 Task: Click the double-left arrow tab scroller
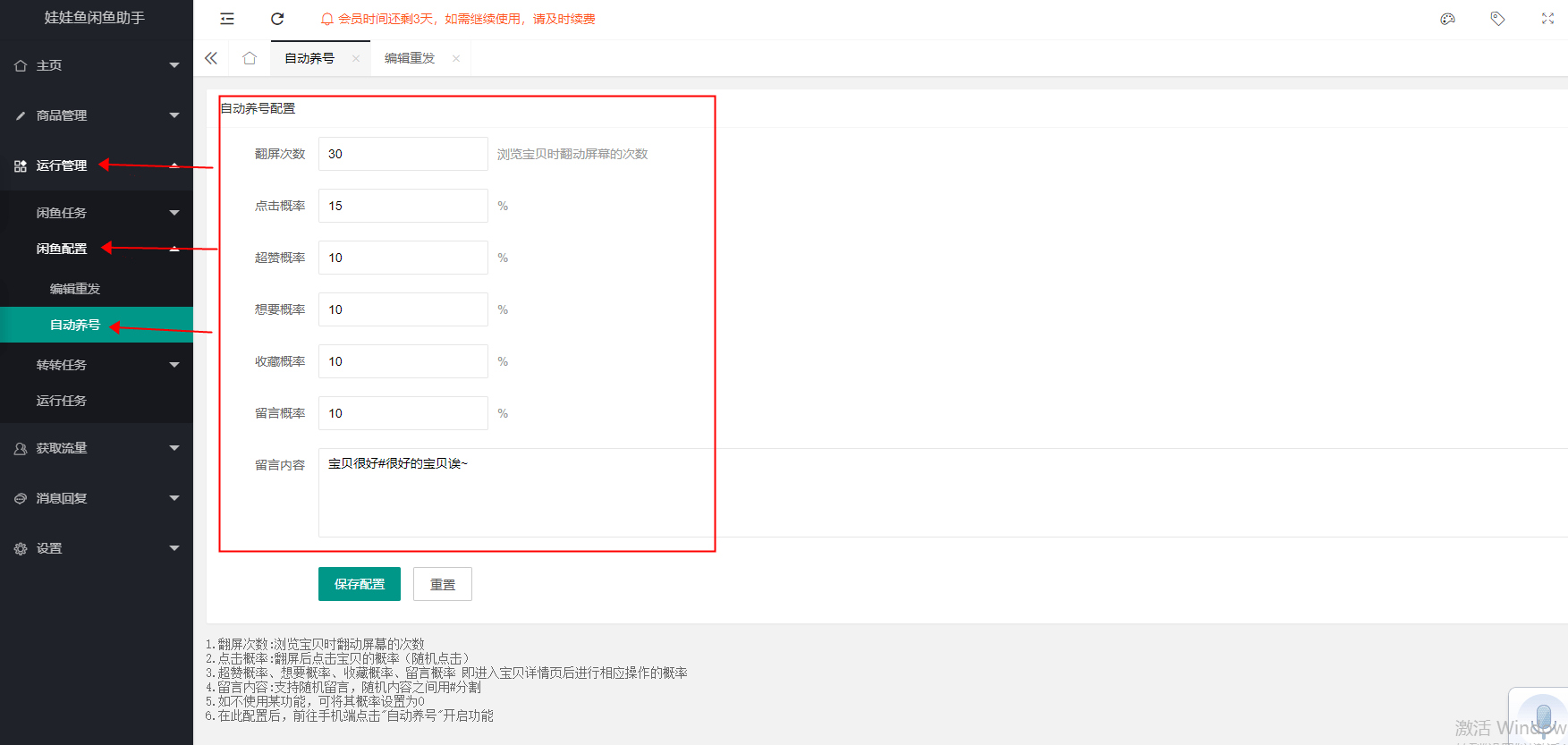(x=211, y=58)
